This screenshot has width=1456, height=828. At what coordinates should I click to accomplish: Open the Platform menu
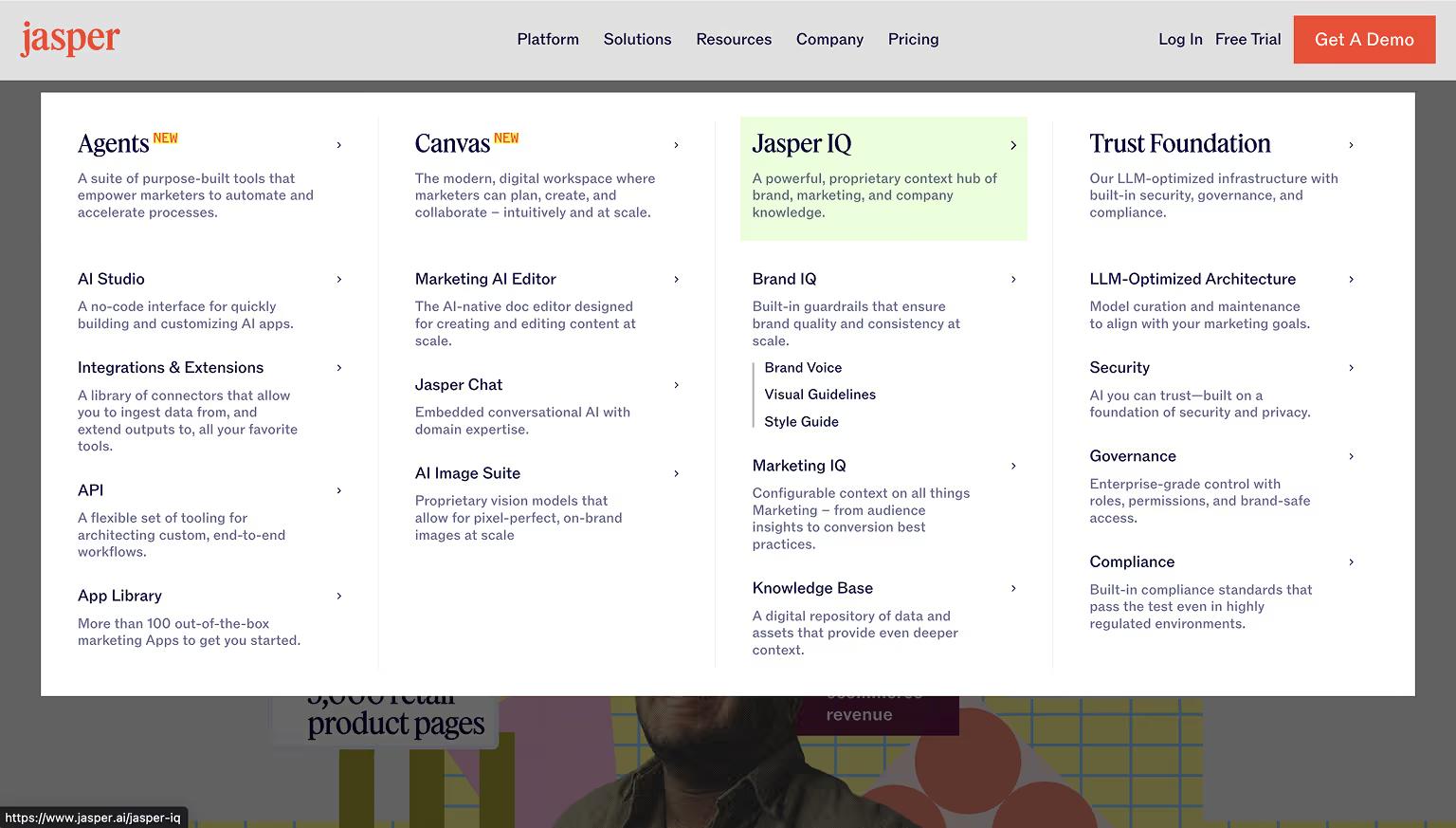(548, 39)
